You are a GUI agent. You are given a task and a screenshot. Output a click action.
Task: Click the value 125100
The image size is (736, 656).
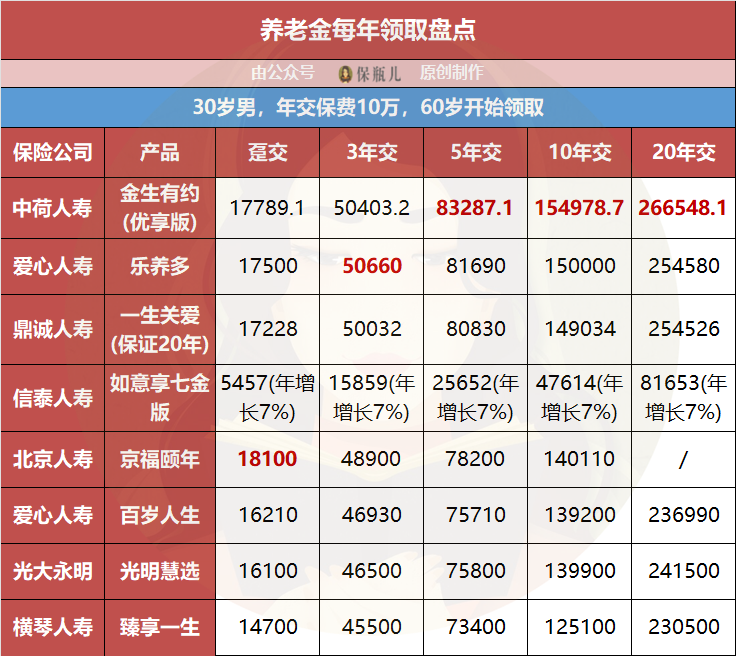580,627
